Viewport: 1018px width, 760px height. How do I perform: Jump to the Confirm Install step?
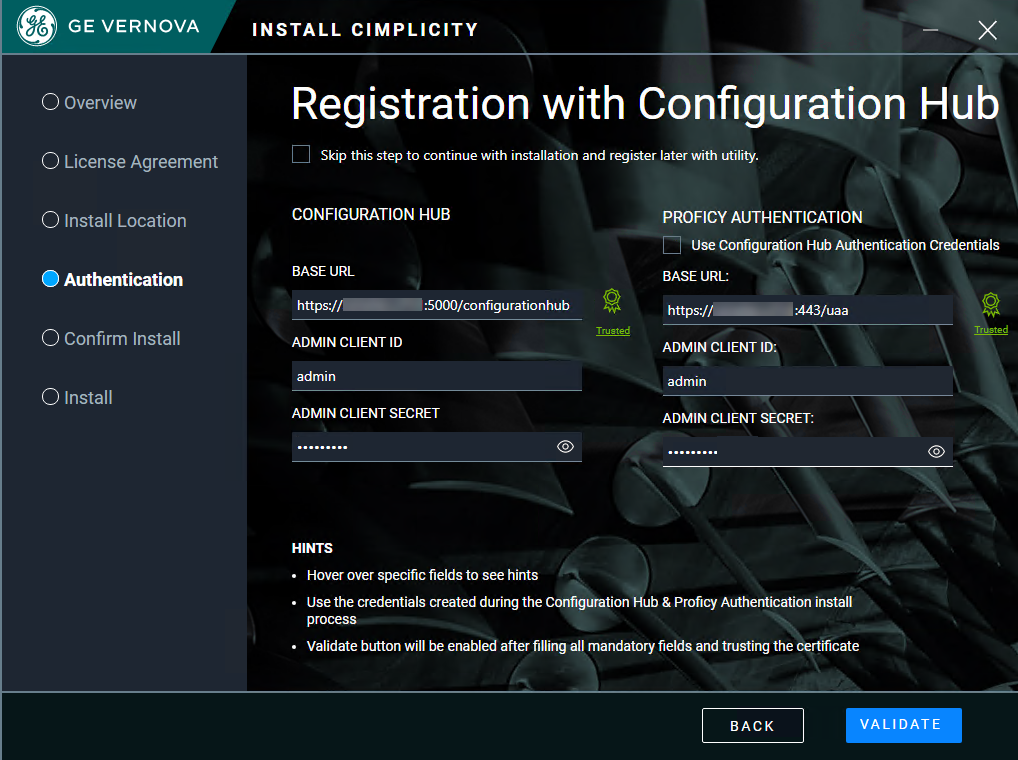111,339
